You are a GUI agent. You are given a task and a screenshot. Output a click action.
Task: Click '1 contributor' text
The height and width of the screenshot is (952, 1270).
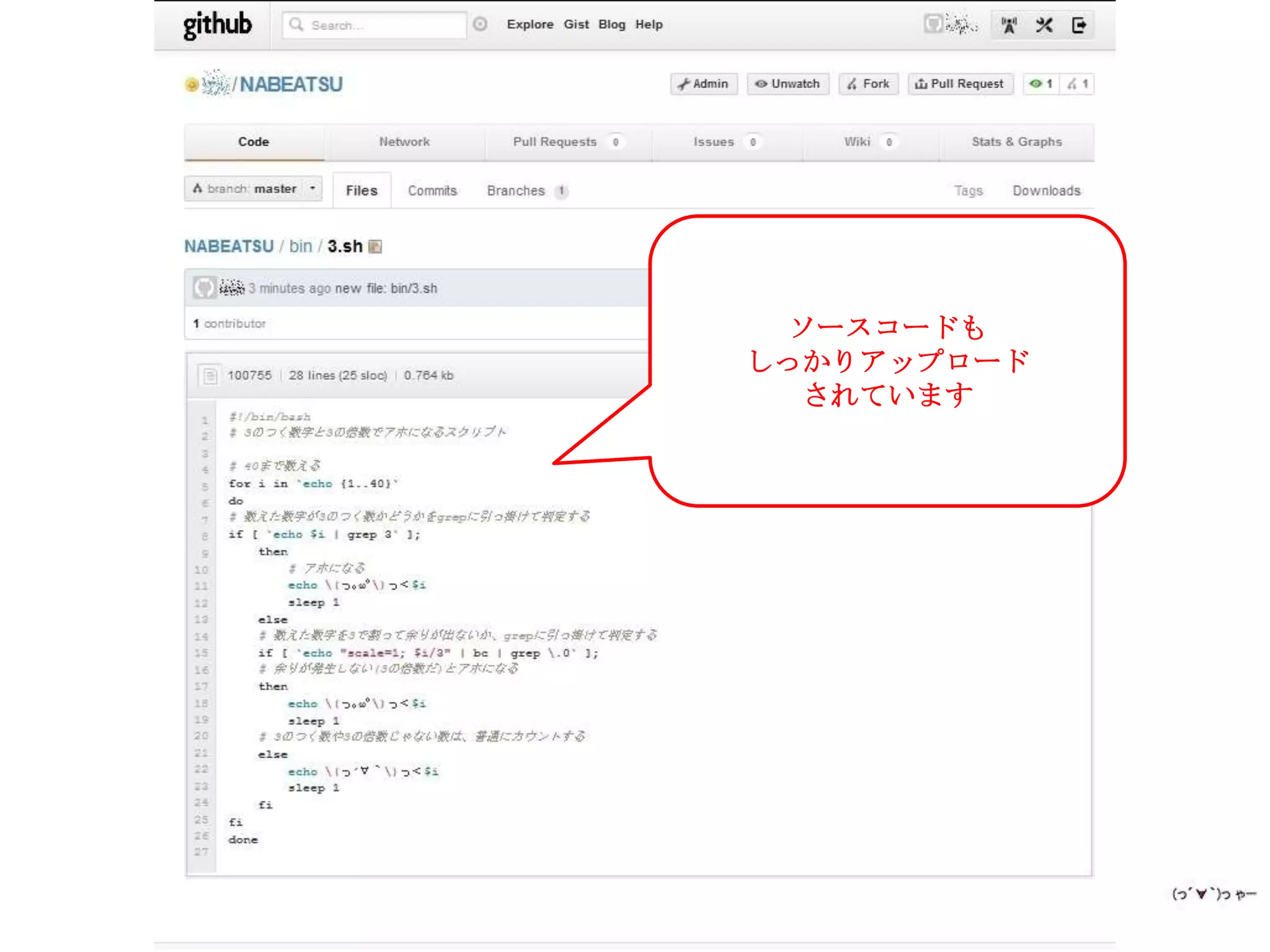(x=229, y=324)
